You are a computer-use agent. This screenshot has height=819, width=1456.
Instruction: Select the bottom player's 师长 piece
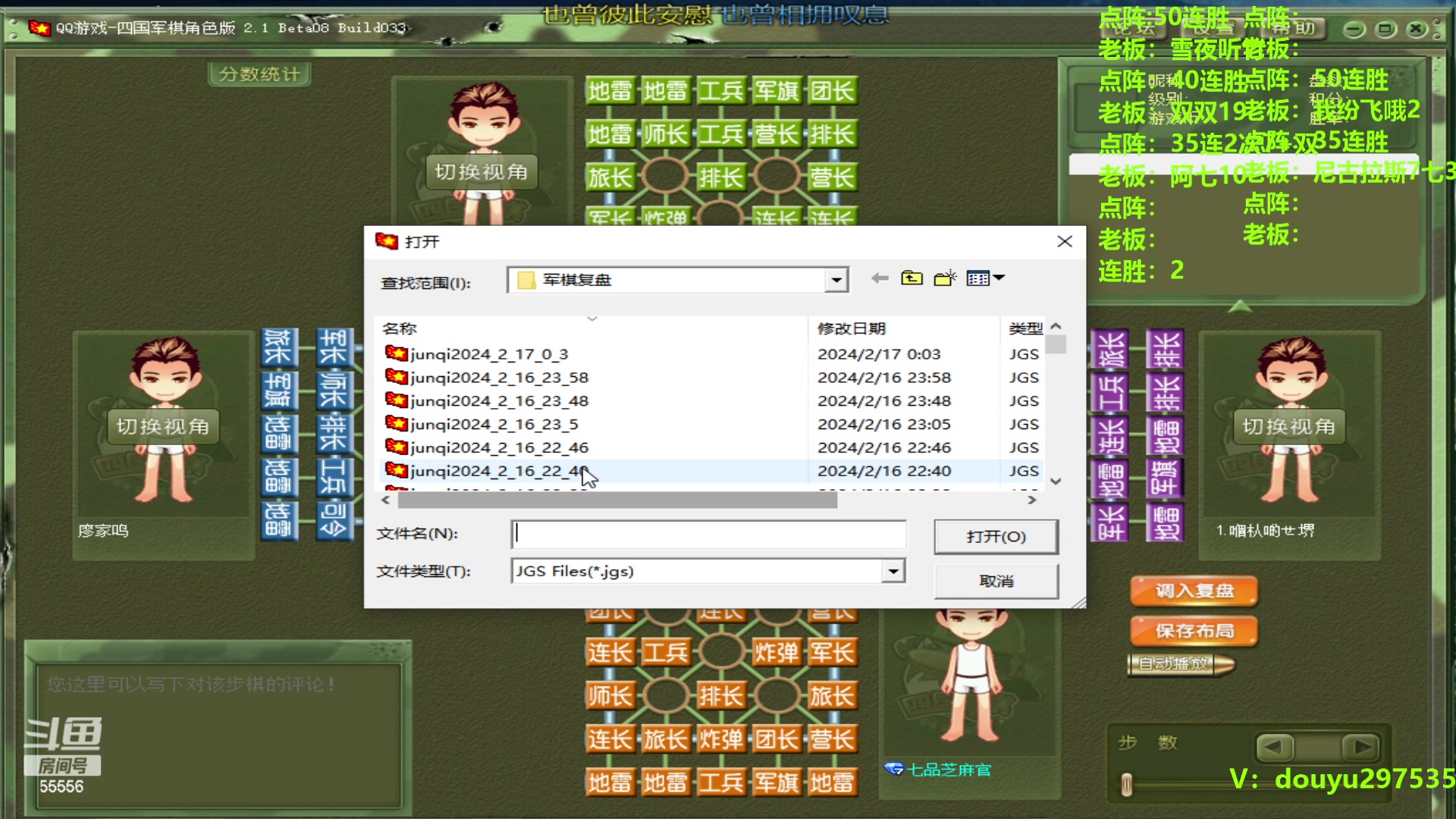[610, 695]
